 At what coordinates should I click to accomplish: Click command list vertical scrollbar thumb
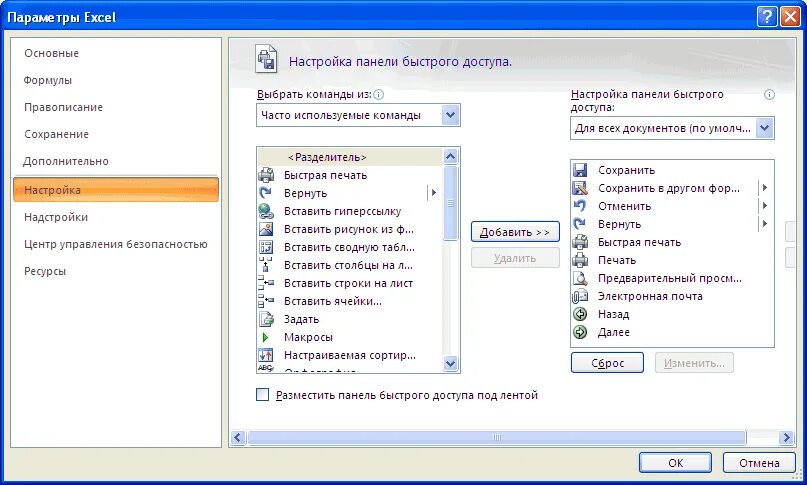pos(450,203)
